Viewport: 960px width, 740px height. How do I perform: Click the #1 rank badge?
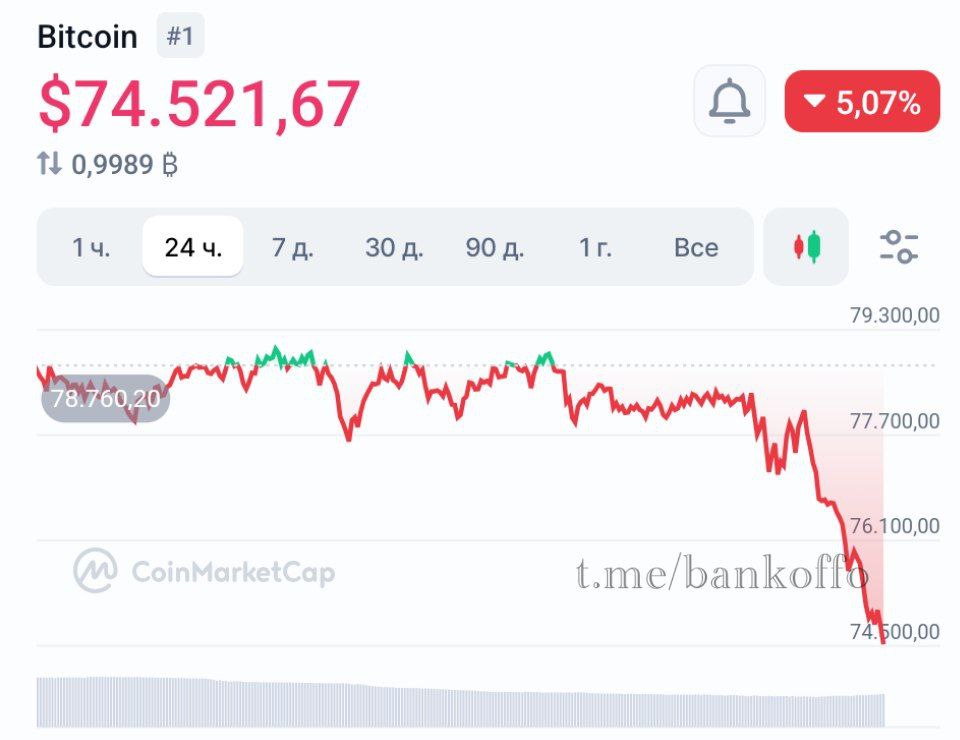coord(180,37)
